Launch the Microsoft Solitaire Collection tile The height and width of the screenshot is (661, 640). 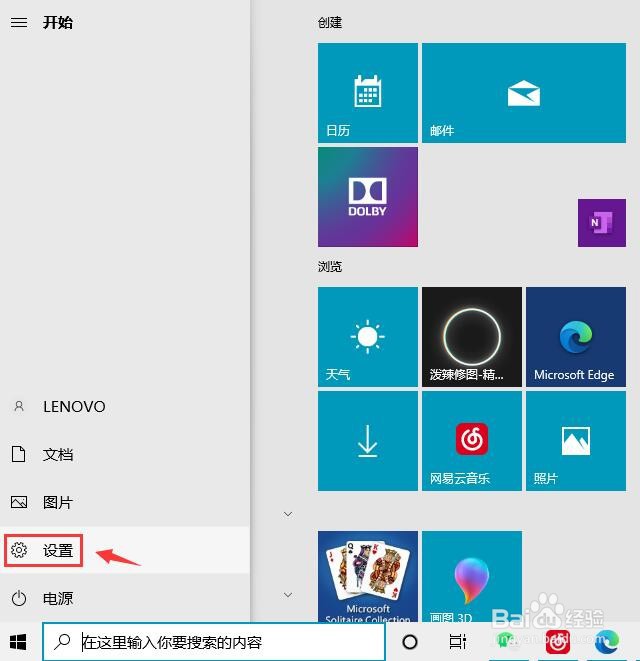pyautogui.click(x=368, y=576)
